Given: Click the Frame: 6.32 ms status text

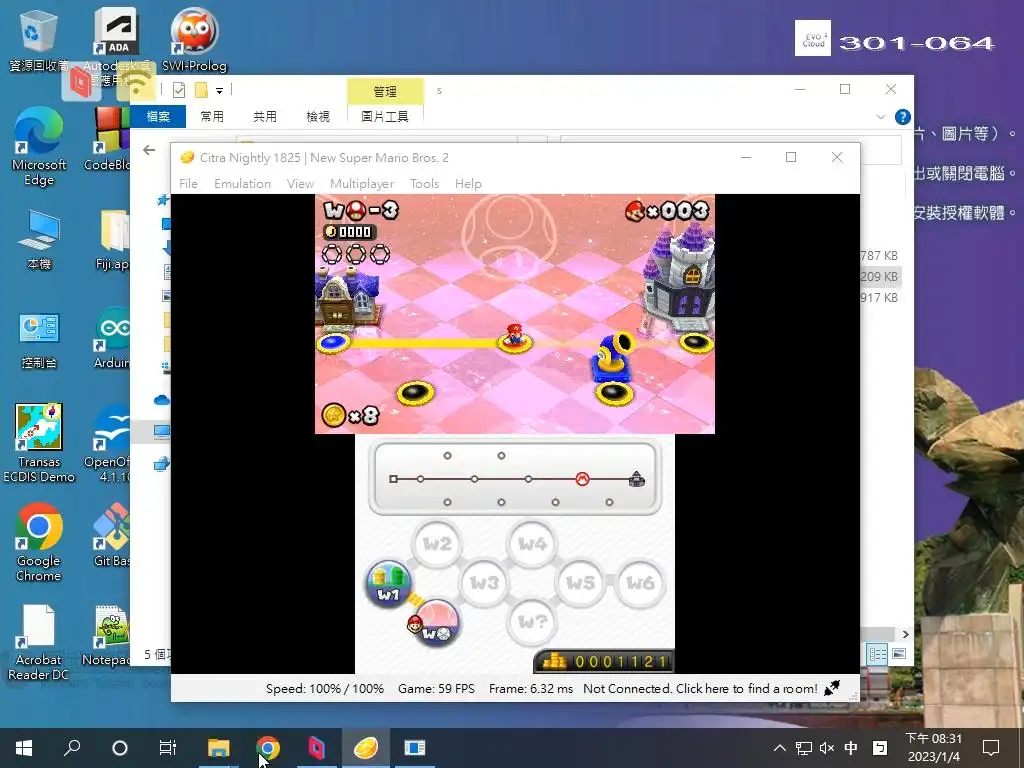Looking at the screenshot, I should click(x=530, y=688).
